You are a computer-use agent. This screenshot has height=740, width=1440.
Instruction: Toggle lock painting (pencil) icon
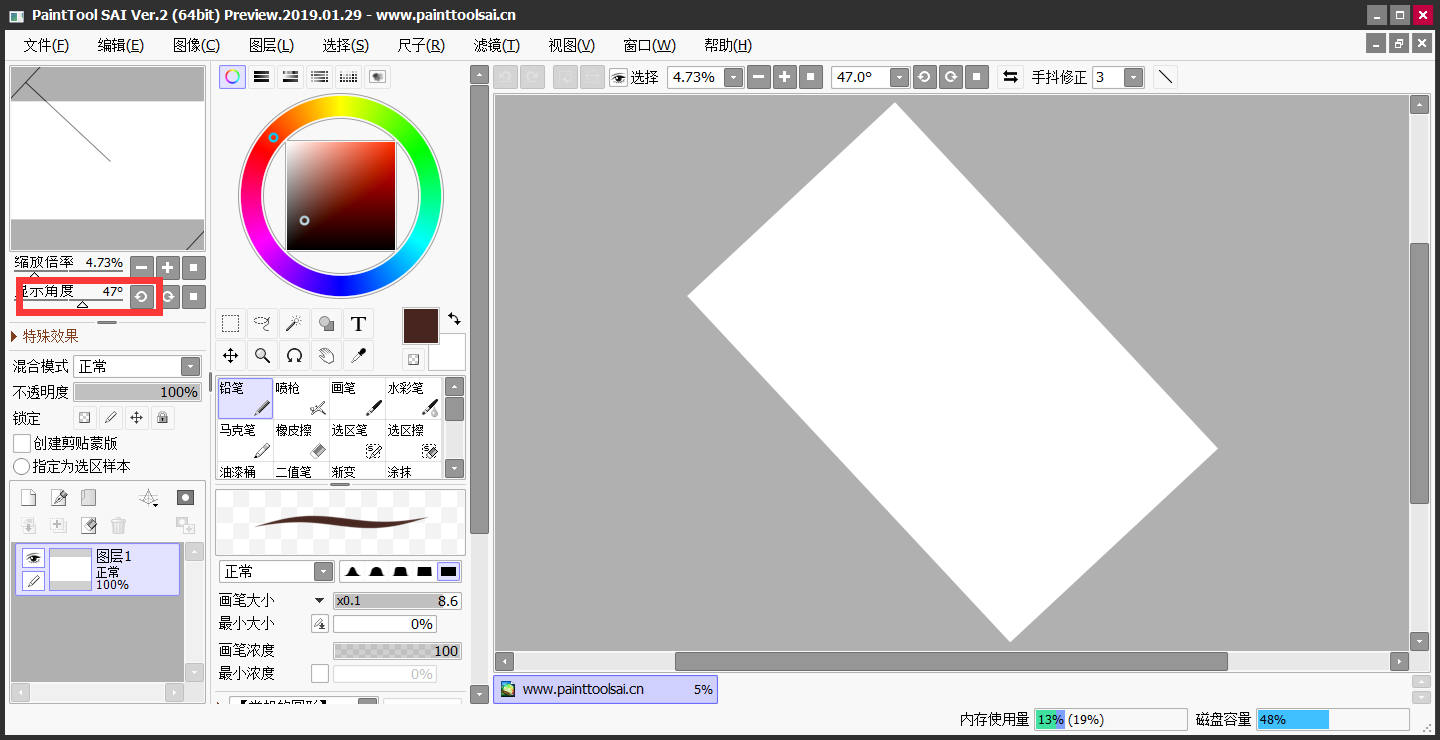111,418
